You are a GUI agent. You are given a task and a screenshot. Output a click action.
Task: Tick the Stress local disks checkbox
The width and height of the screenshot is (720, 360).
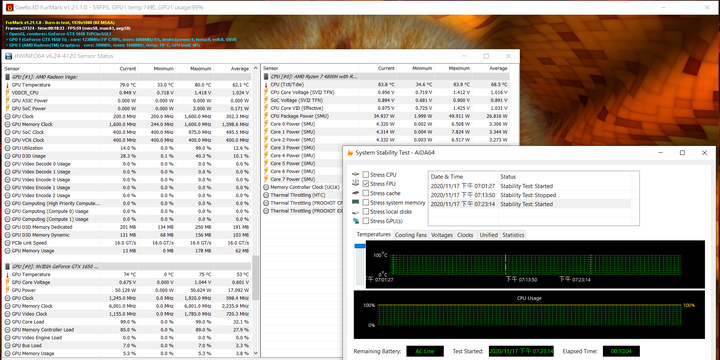(366, 212)
